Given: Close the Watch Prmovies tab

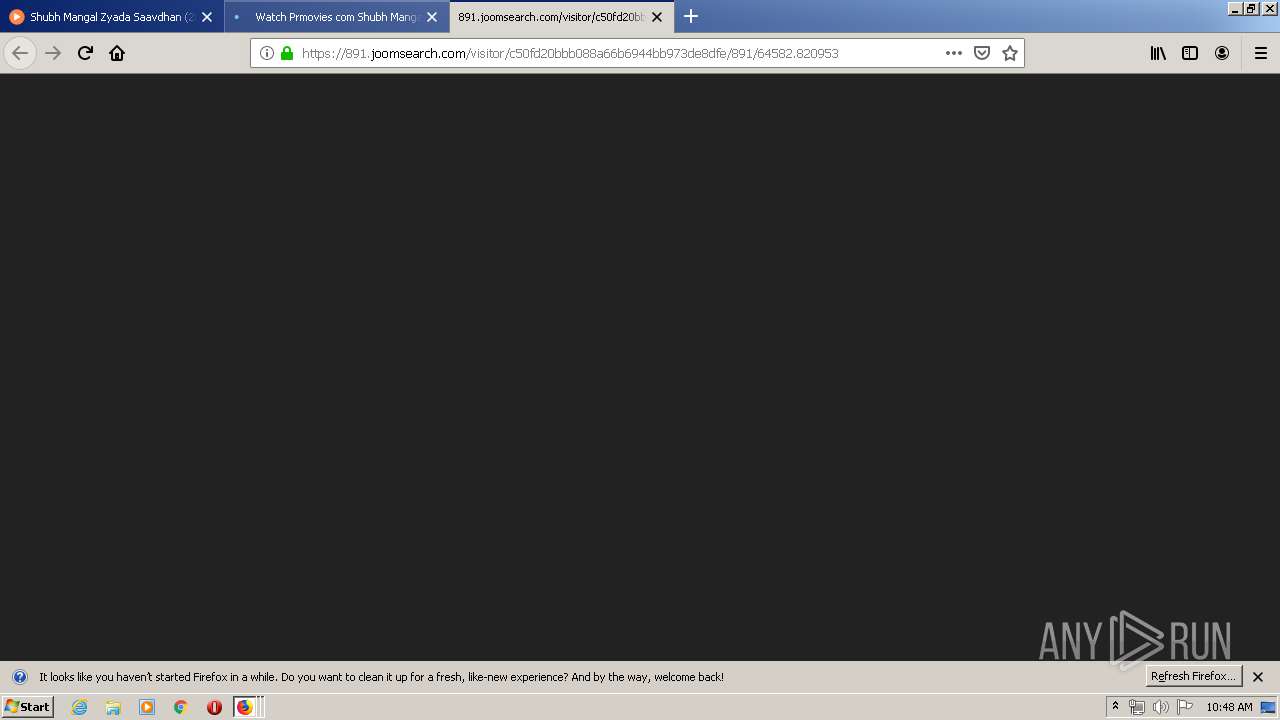Looking at the screenshot, I should click(x=432, y=17).
